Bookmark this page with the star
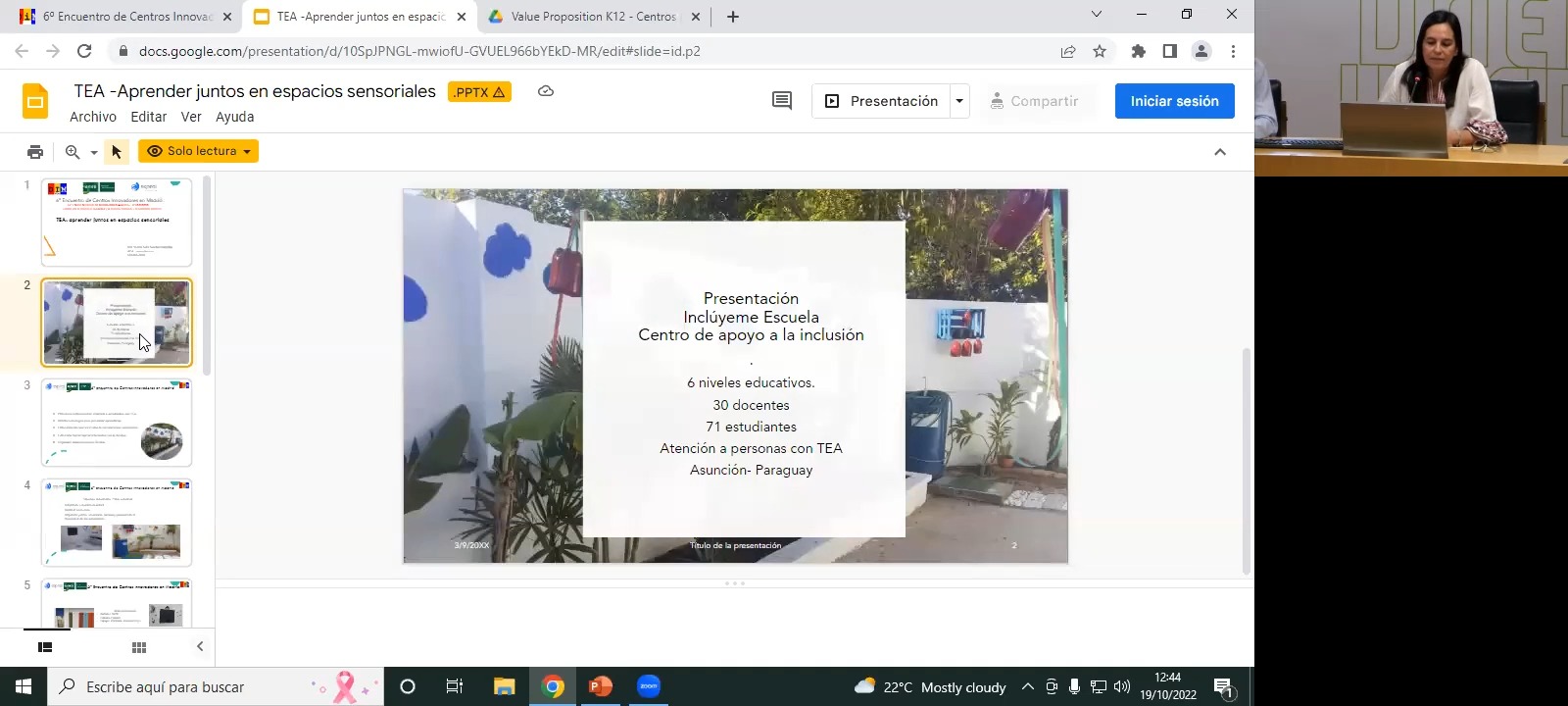This screenshot has width=1568, height=706. pos(1100,51)
